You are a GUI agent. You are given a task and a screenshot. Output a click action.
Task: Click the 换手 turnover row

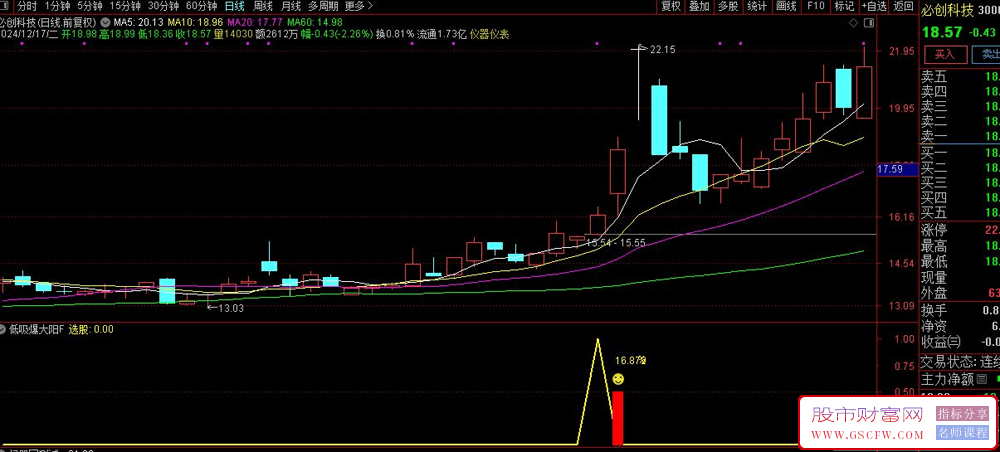959,310
